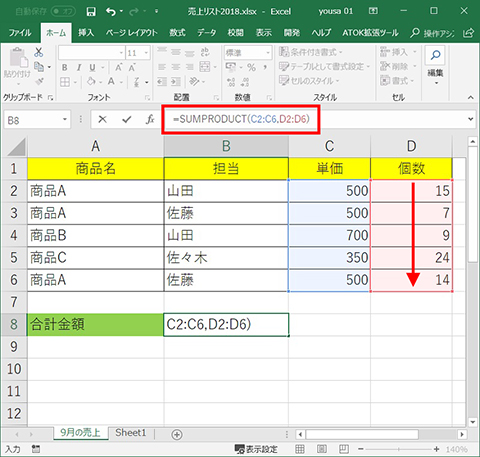Viewport: 480px width, 457px height.
Task: Open the font size dropdown showing 11
Action: [146, 53]
